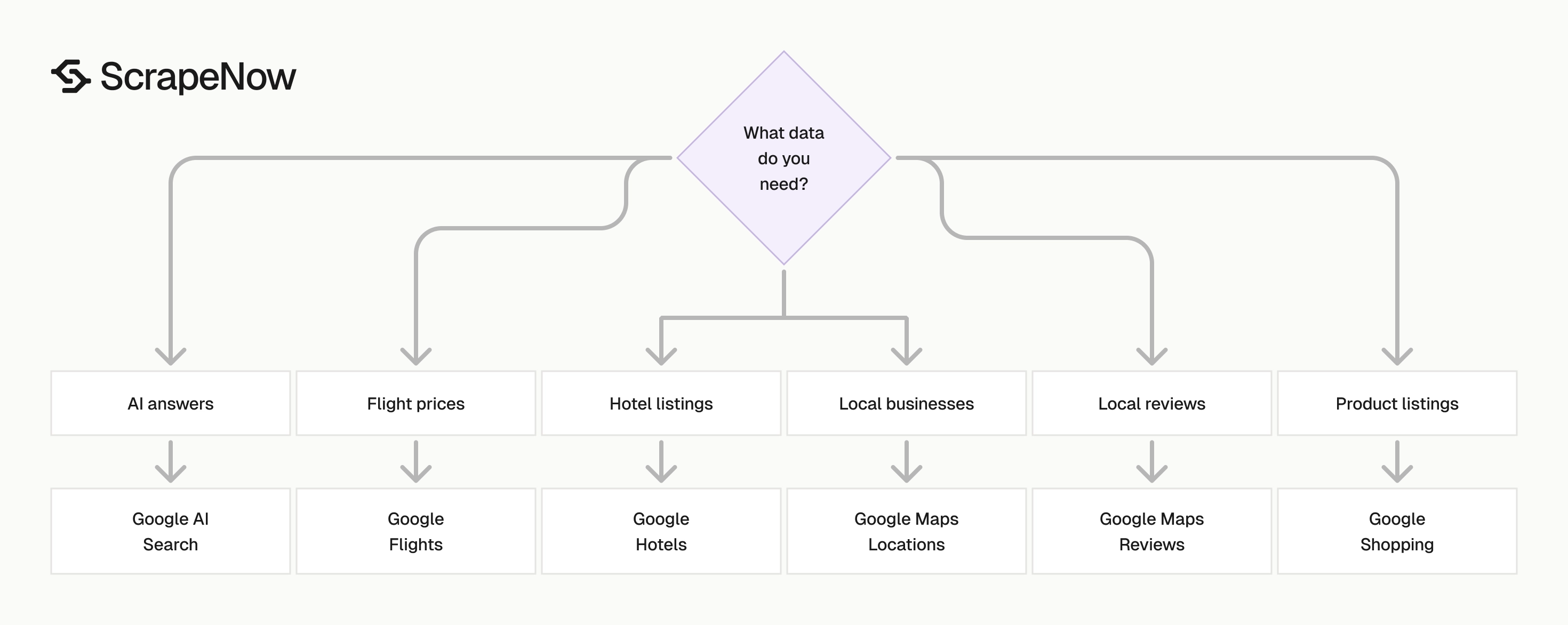Open the 'Google AI Search' box
The width and height of the screenshot is (1568, 625).
[171, 531]
